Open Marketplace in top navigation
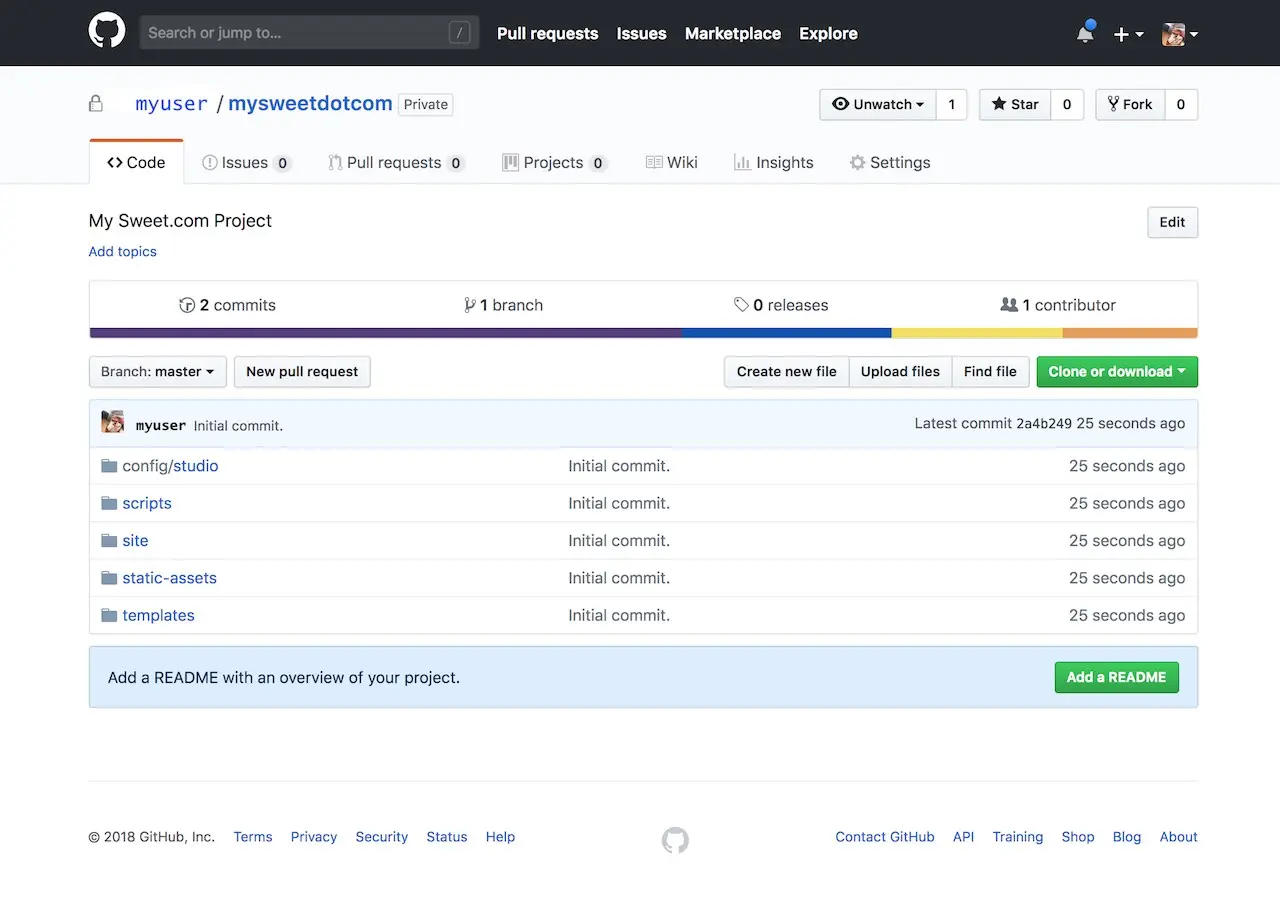This screenshot has width=1280, height=905. pyautogui.click(x=732, y=33)
